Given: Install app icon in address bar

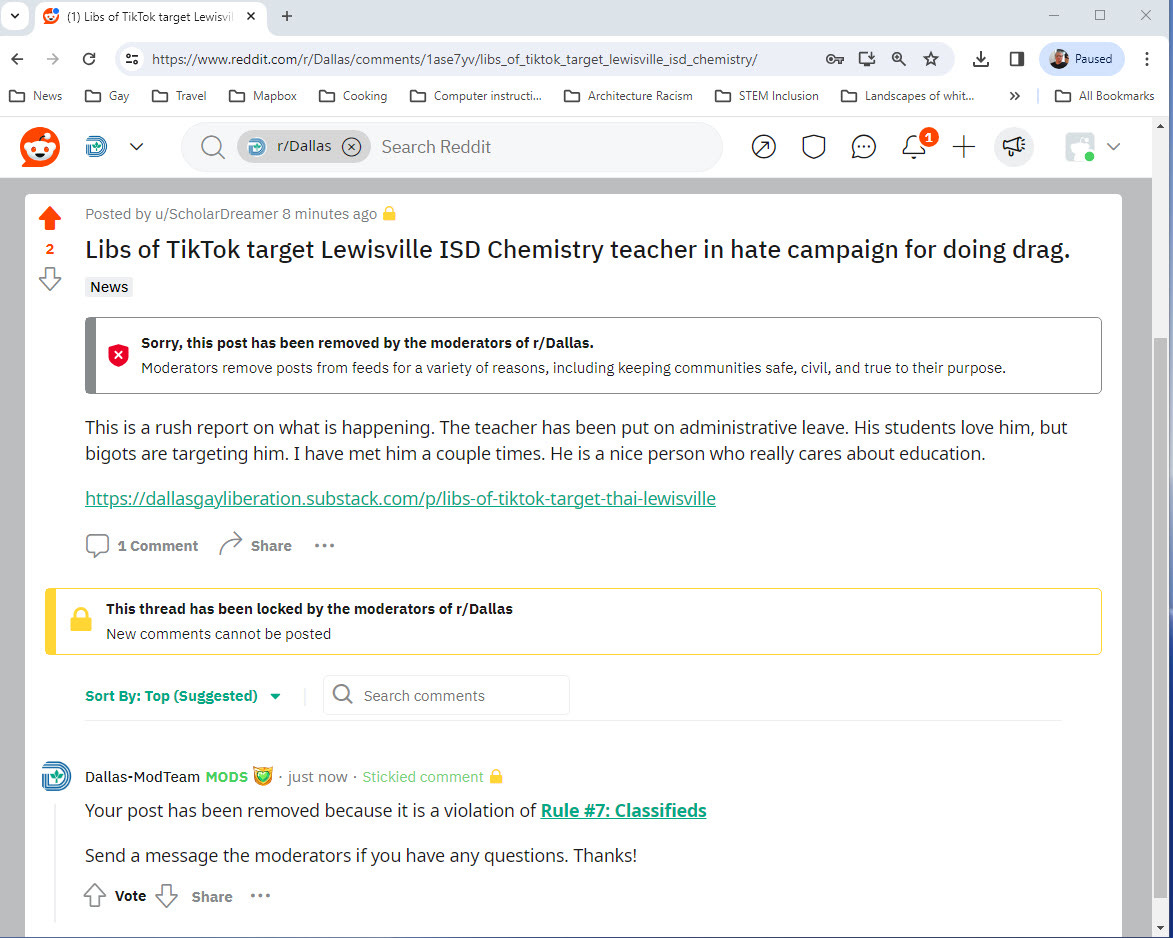Looking at the screenshot, I should pos(866,59).
